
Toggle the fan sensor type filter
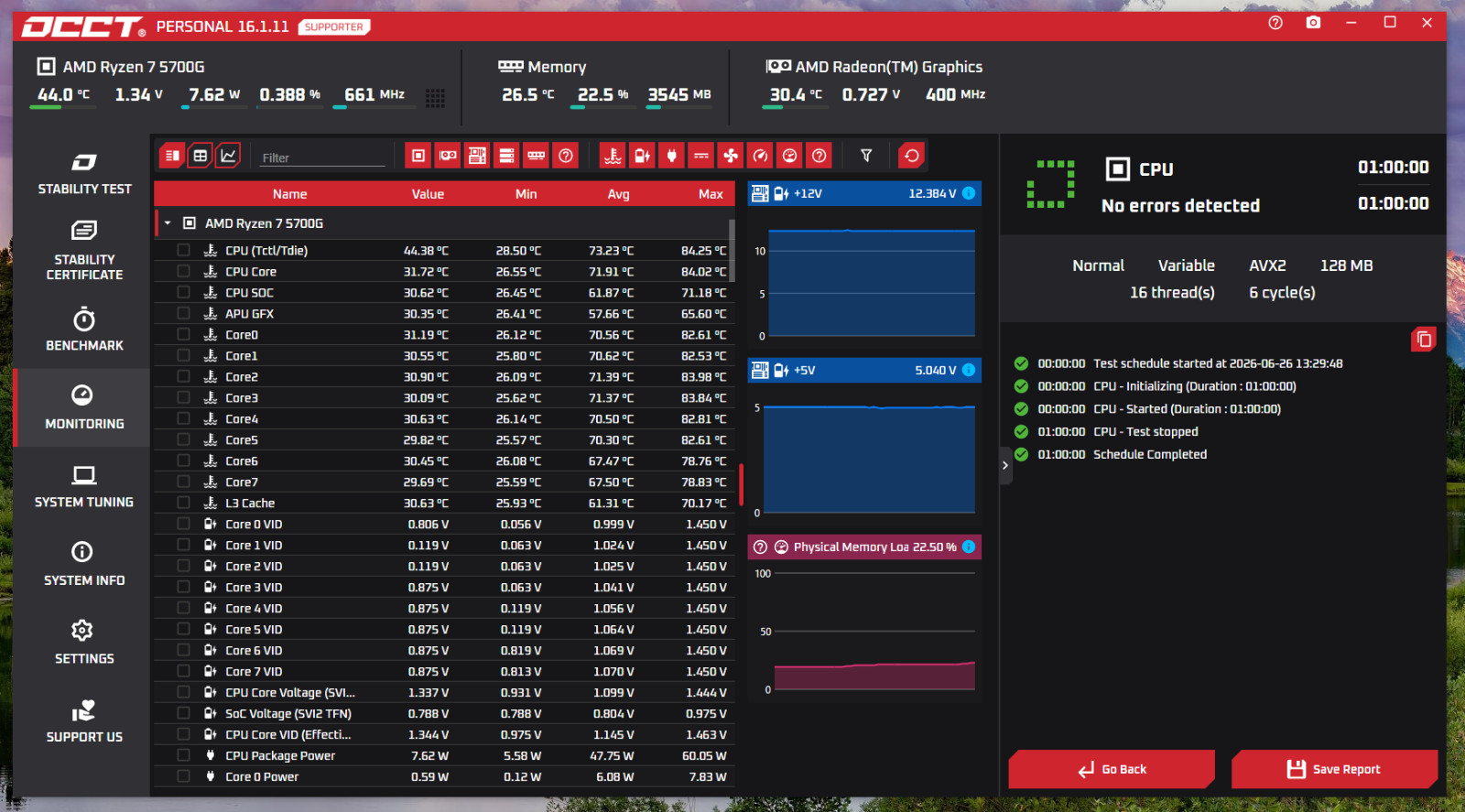731,156
